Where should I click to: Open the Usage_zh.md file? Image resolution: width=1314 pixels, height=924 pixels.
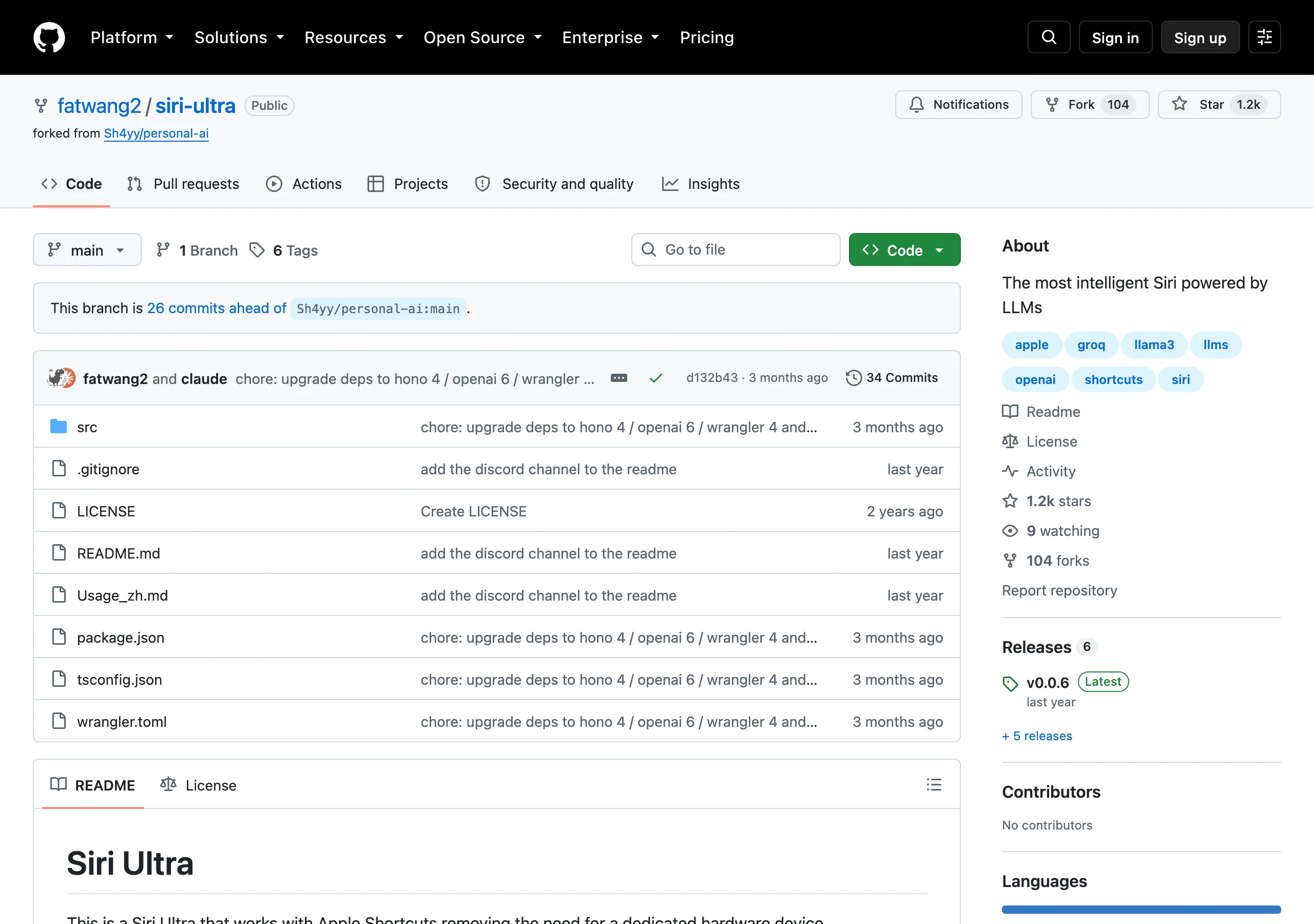(x=123, y=595)
